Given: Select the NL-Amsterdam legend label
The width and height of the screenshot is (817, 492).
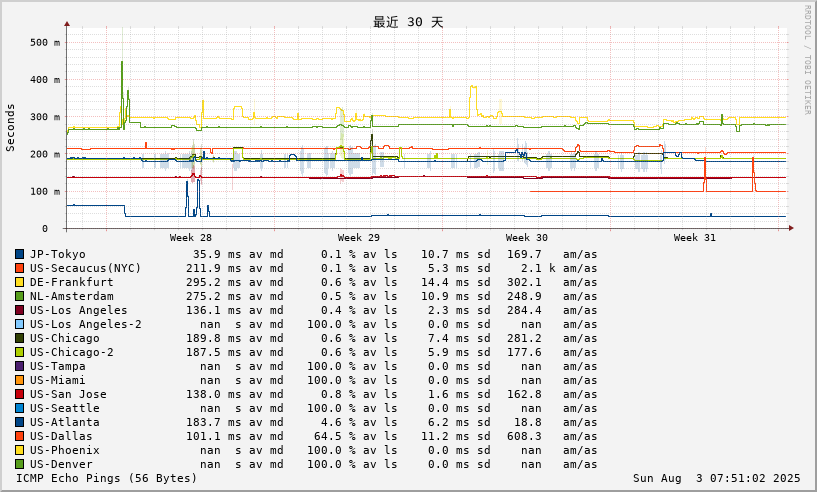Looking at the screenshot, I should coord(71,297).
